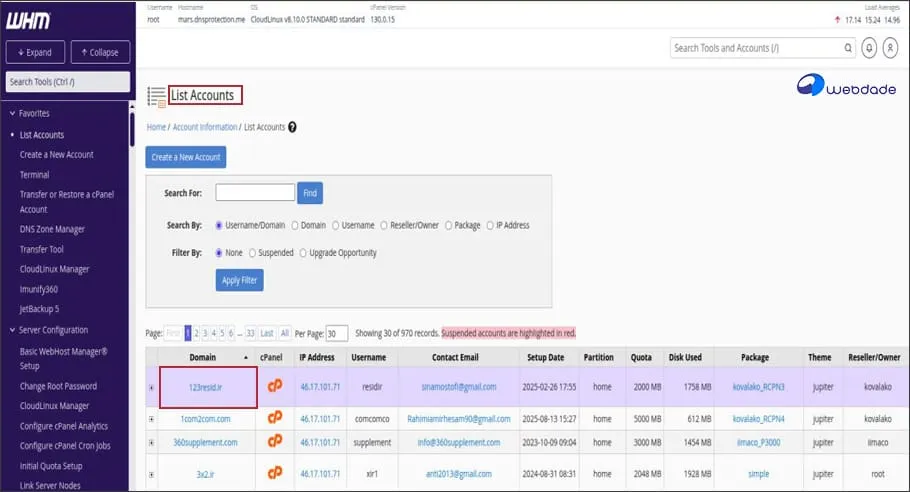910x492 pixels.
Task: Open Create a New Account in sidebar
Action: [x=56, y=154]
